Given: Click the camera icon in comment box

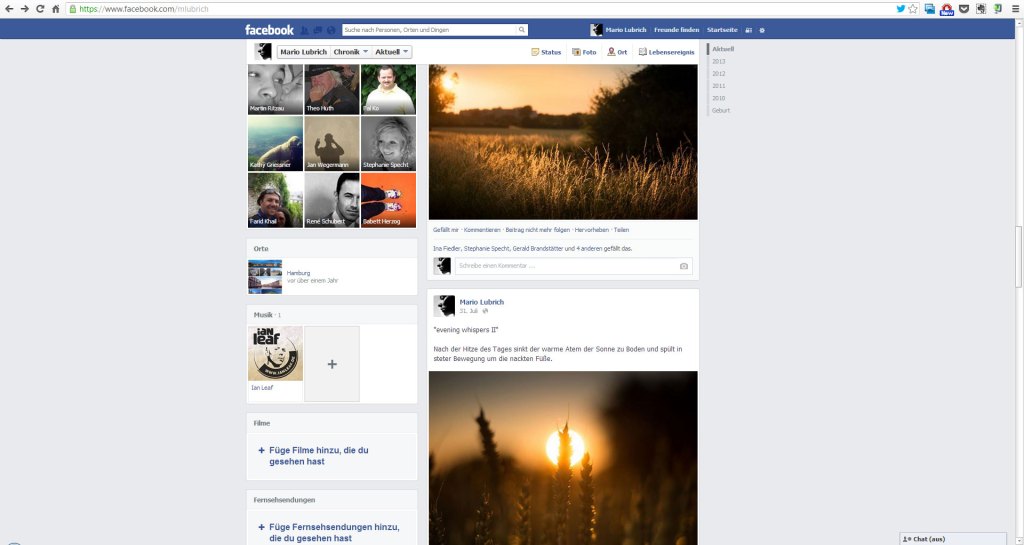Looking at the screenshot, I should [x=684, y=266].
